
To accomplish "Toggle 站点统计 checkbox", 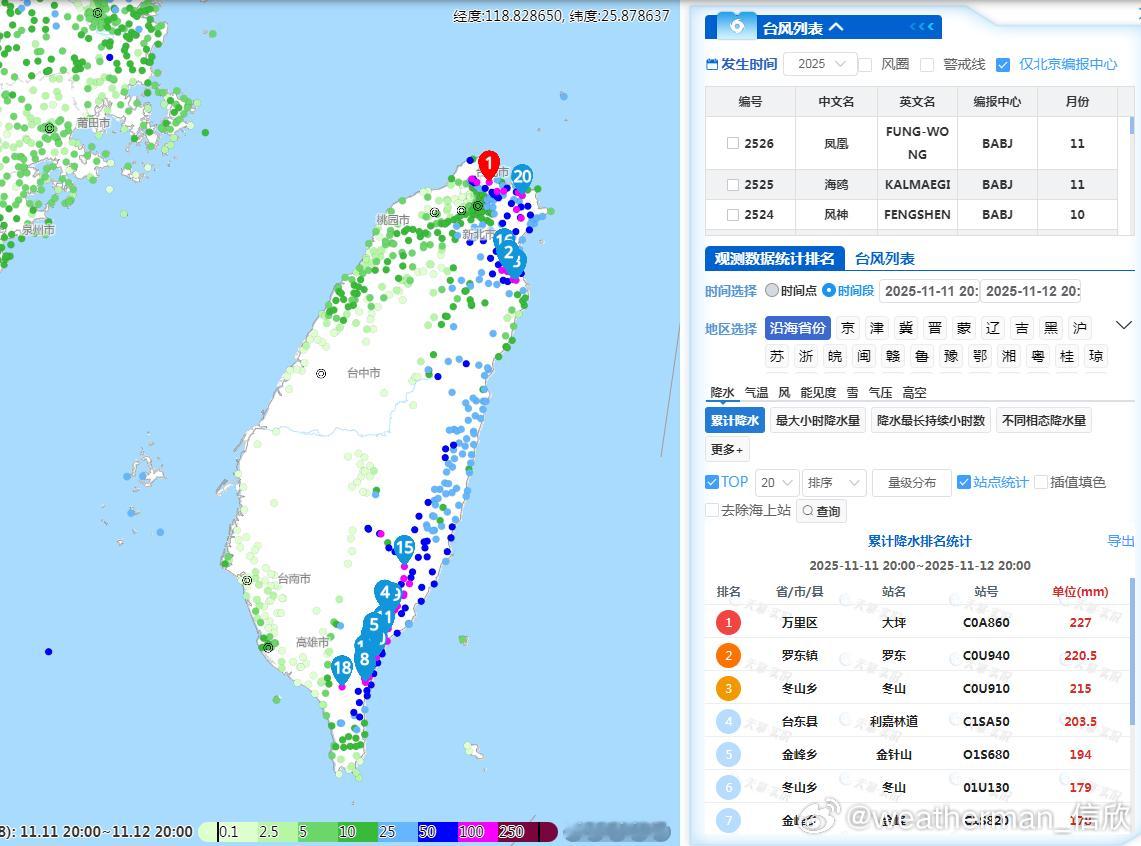I will 963,482.
